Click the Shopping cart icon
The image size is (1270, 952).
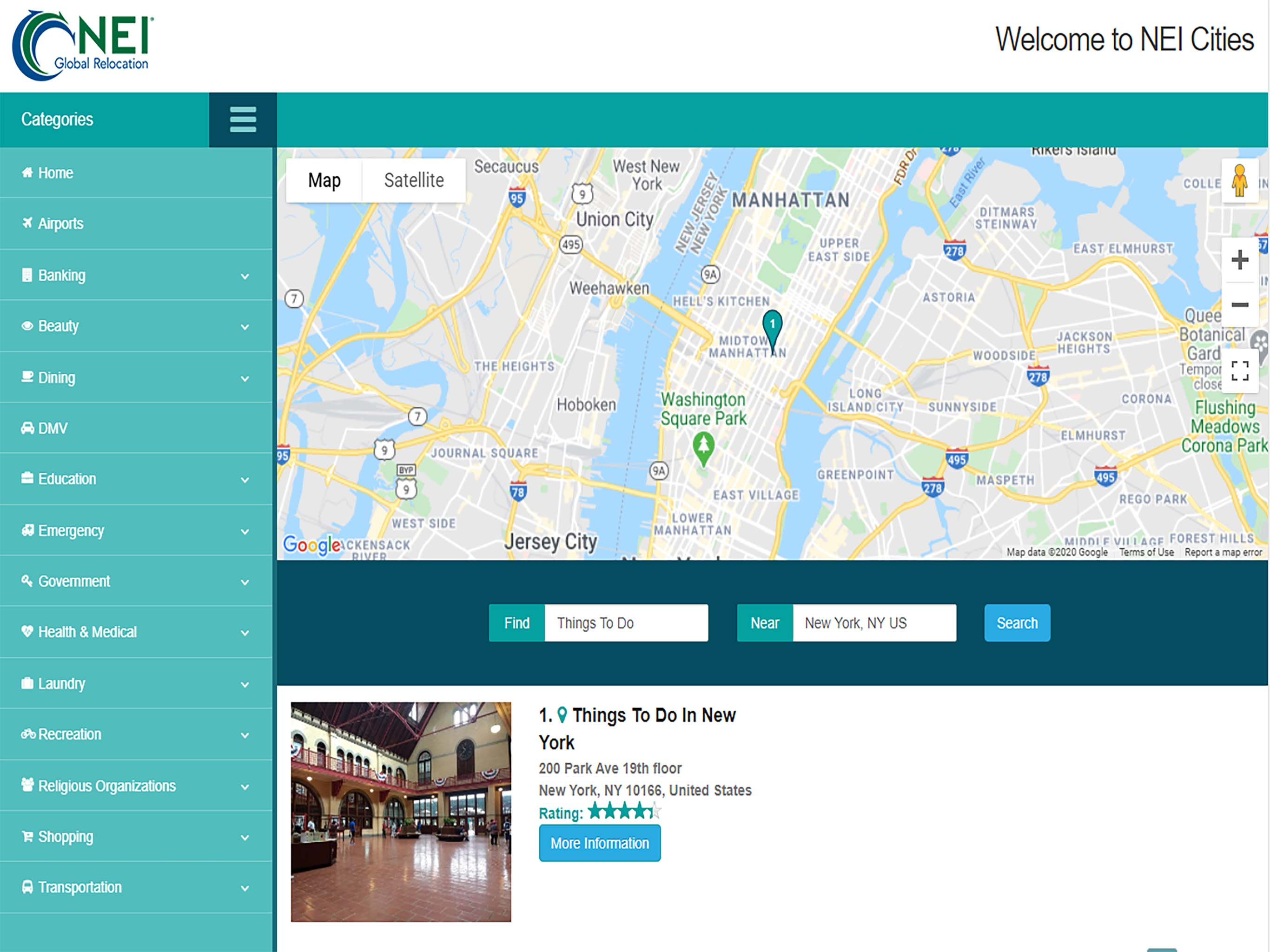coord(27,836)
